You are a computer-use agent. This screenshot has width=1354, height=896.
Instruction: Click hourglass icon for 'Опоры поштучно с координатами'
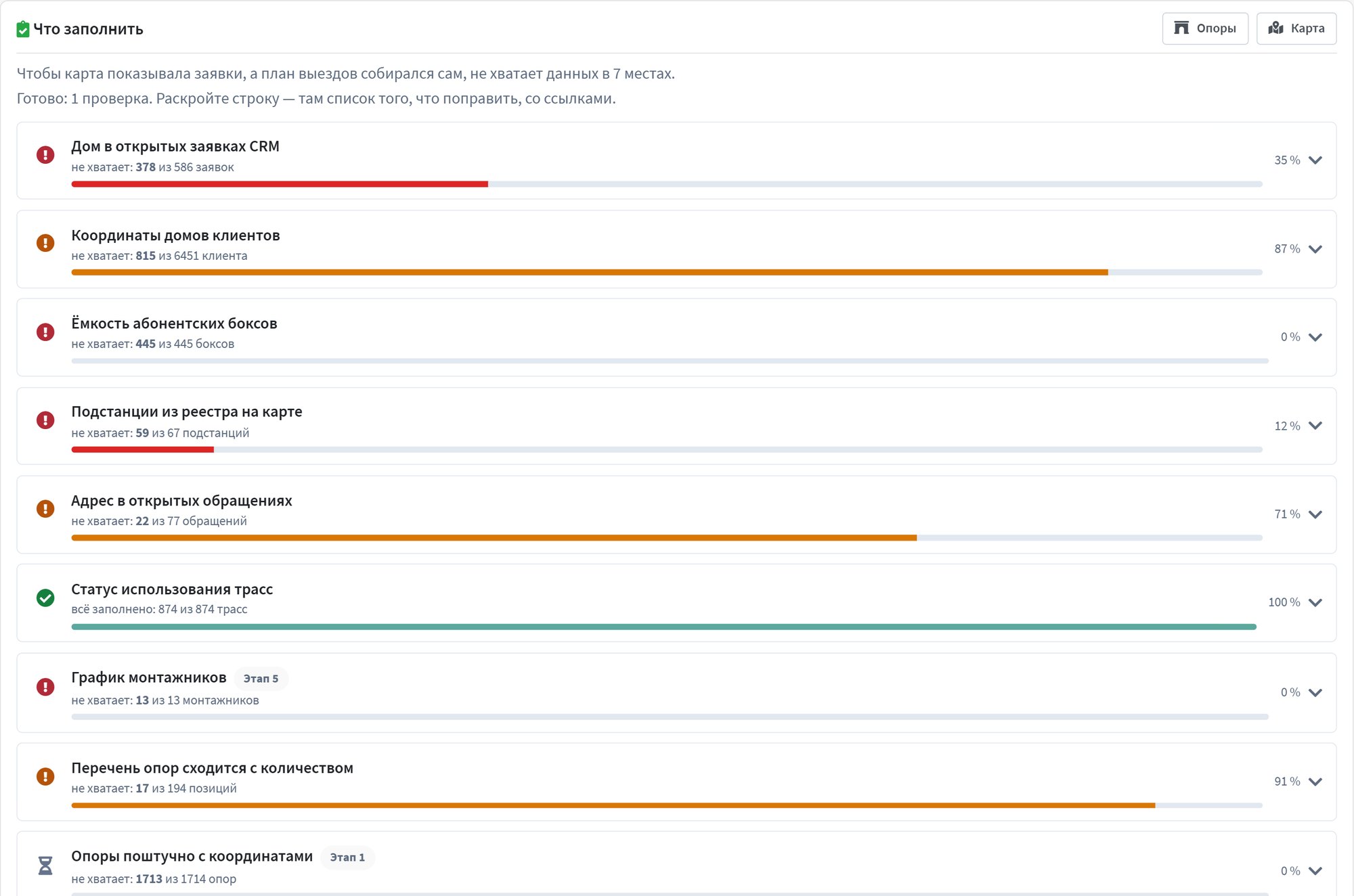pos(45,866)
